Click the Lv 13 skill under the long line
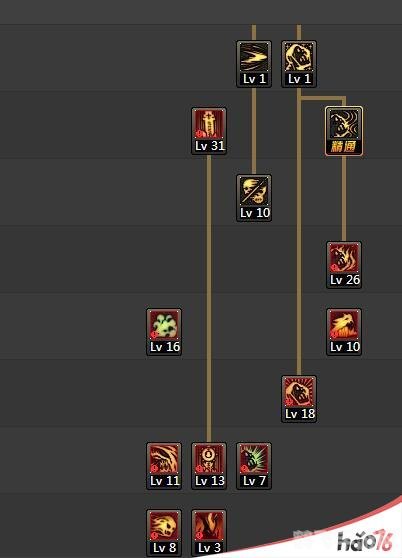The image size is (402, 558). point(209,466)
